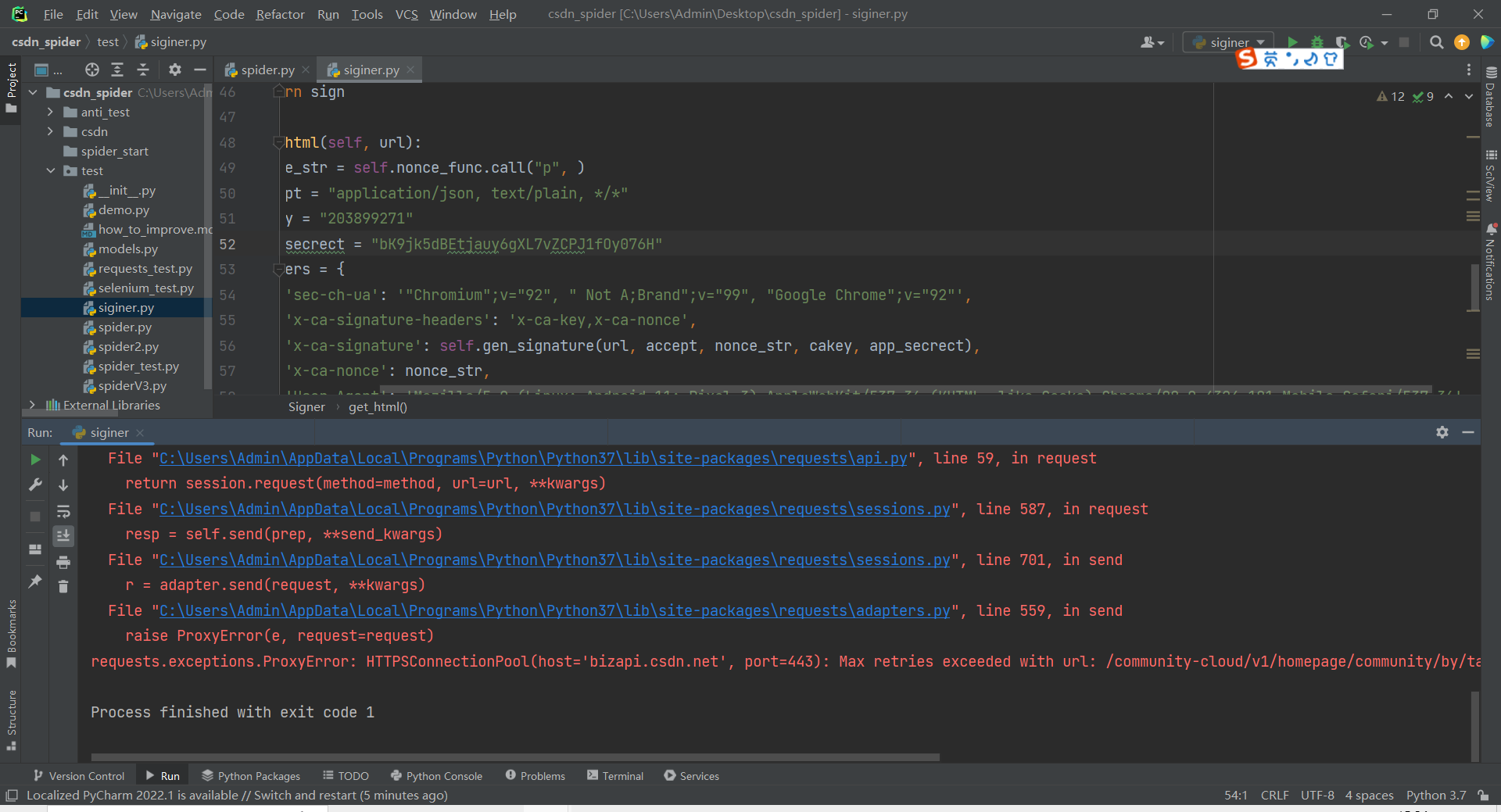Viewport: 1501px width, 812px height.
Task: Open the siginer run configuration dropdown
Action: point(1228,42)
